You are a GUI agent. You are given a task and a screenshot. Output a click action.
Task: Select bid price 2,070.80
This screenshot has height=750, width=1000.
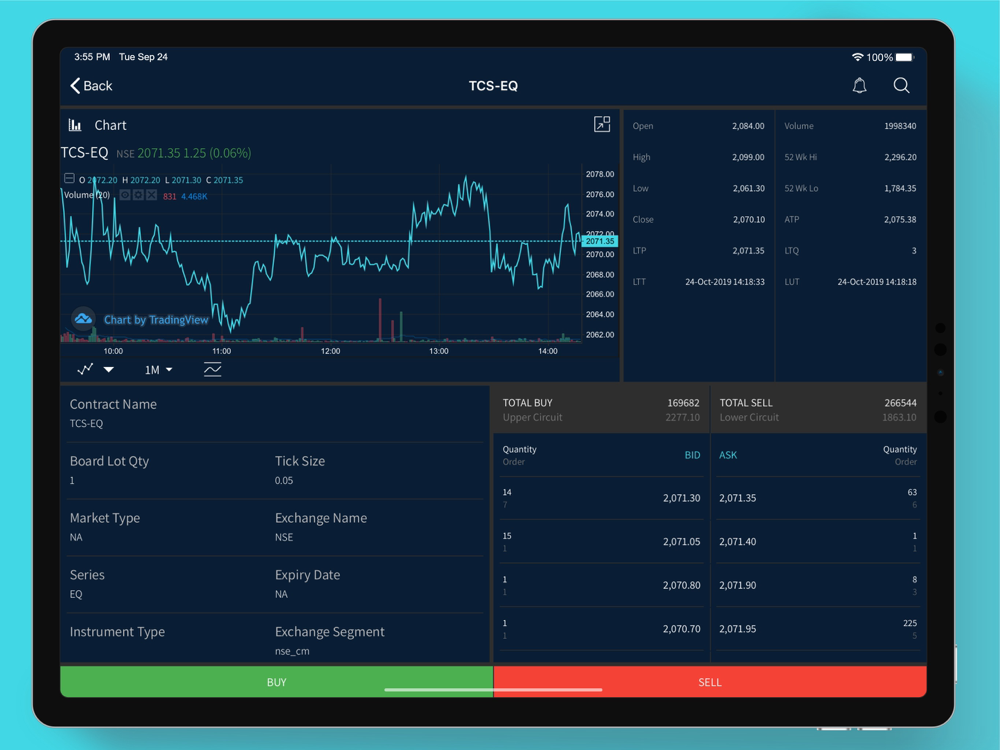click(x=681, y=585)
